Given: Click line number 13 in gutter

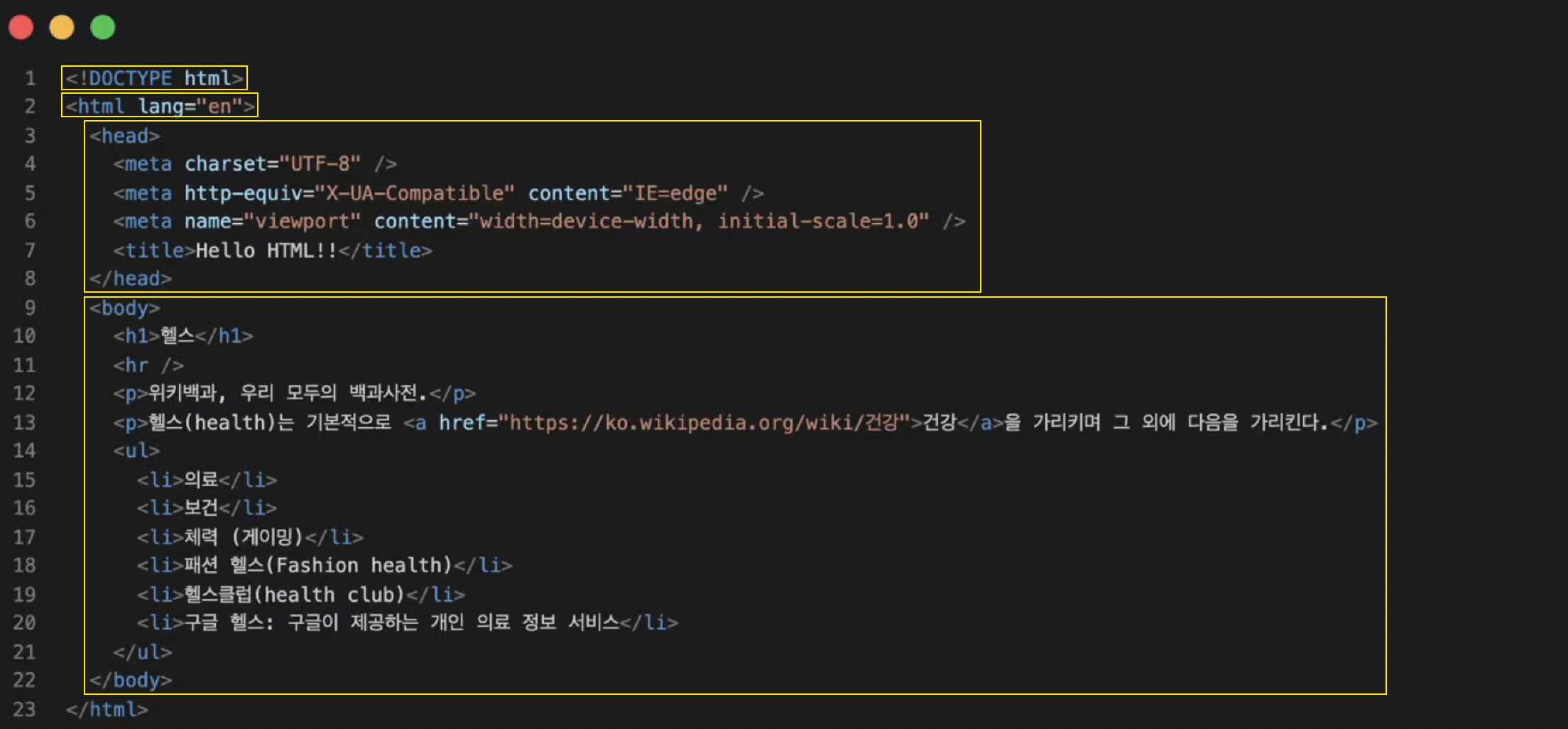Looking at the screenshot, I should (24, 422).
